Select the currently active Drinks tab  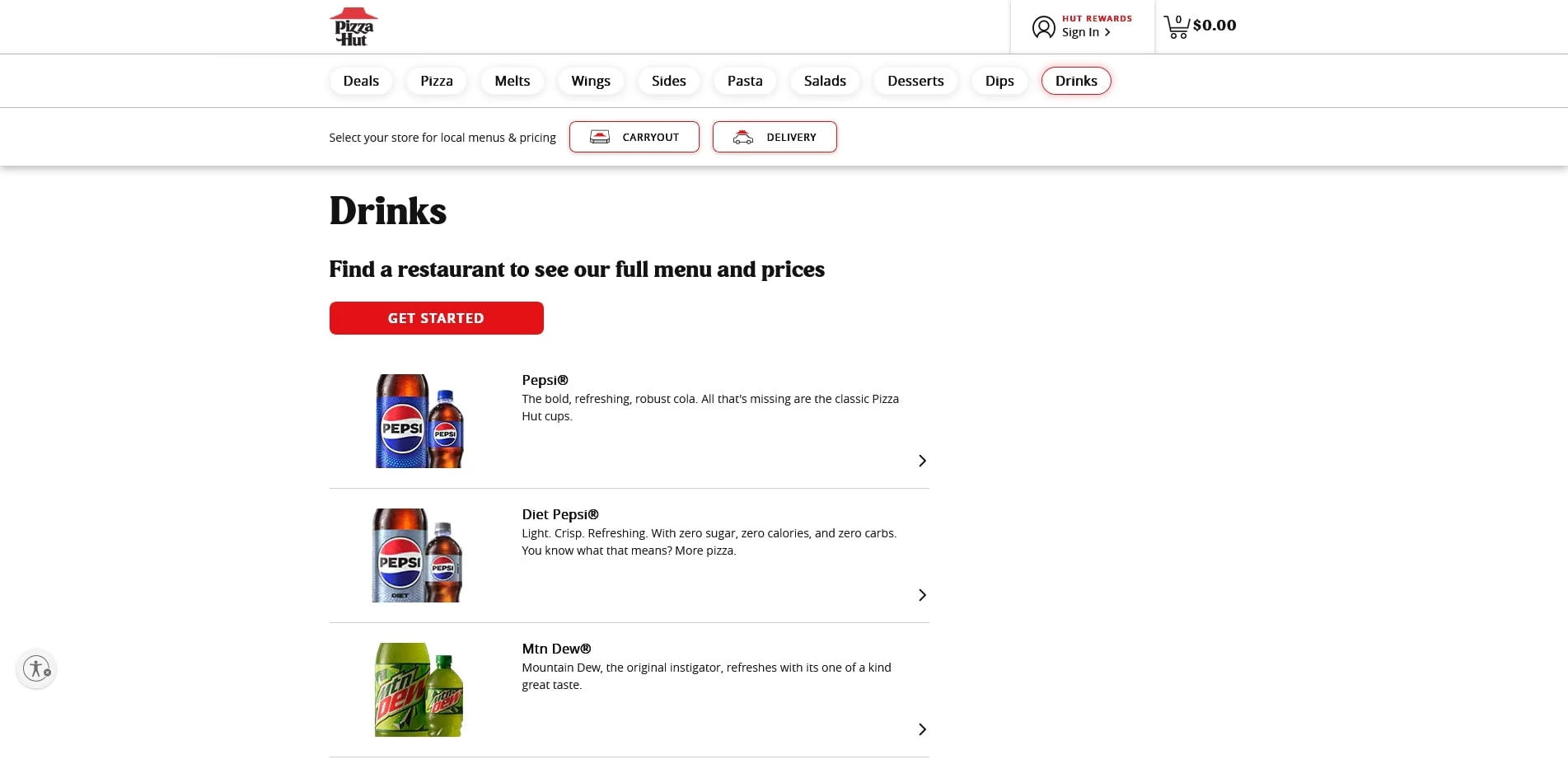point(1076,80)
